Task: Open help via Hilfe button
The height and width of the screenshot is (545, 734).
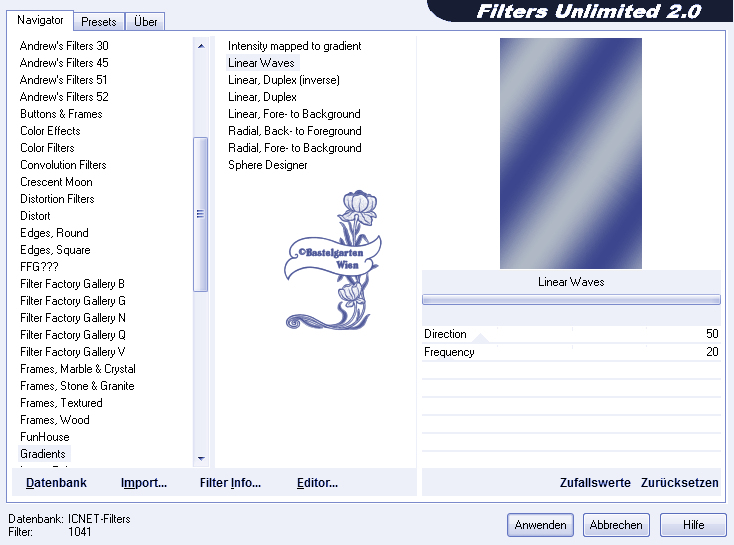Action: click(693, 525)
